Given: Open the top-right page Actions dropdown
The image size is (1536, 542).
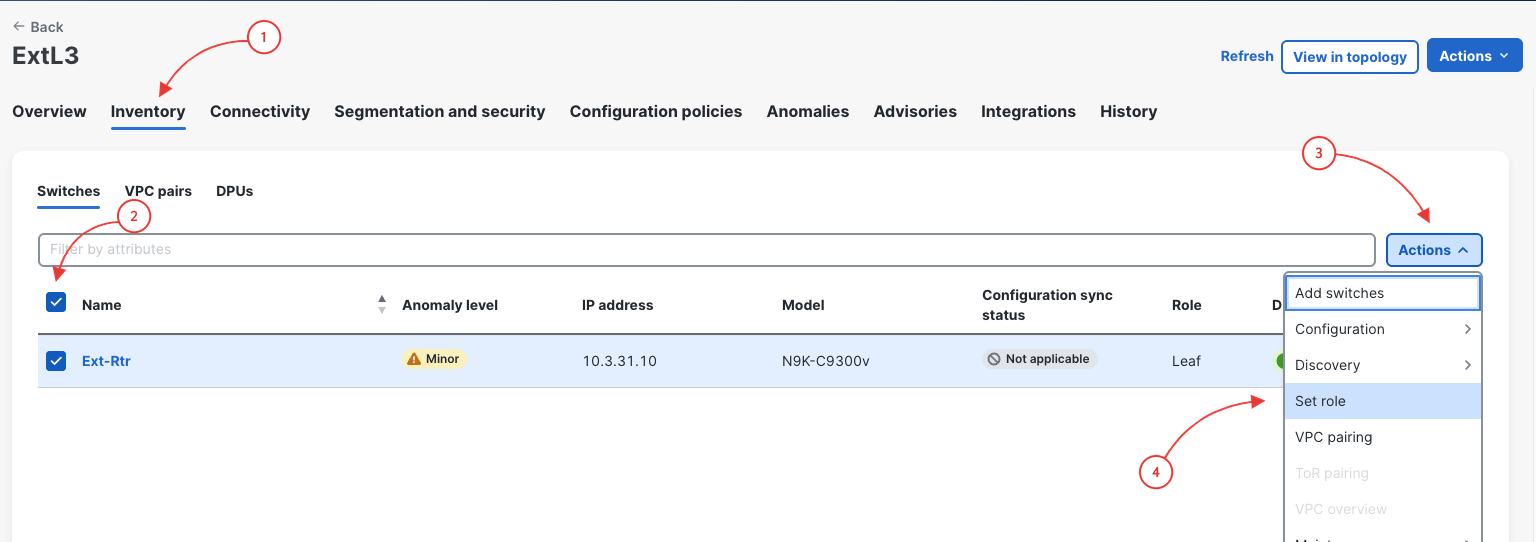Looking at the screenshot, I should coord(1474,56).
